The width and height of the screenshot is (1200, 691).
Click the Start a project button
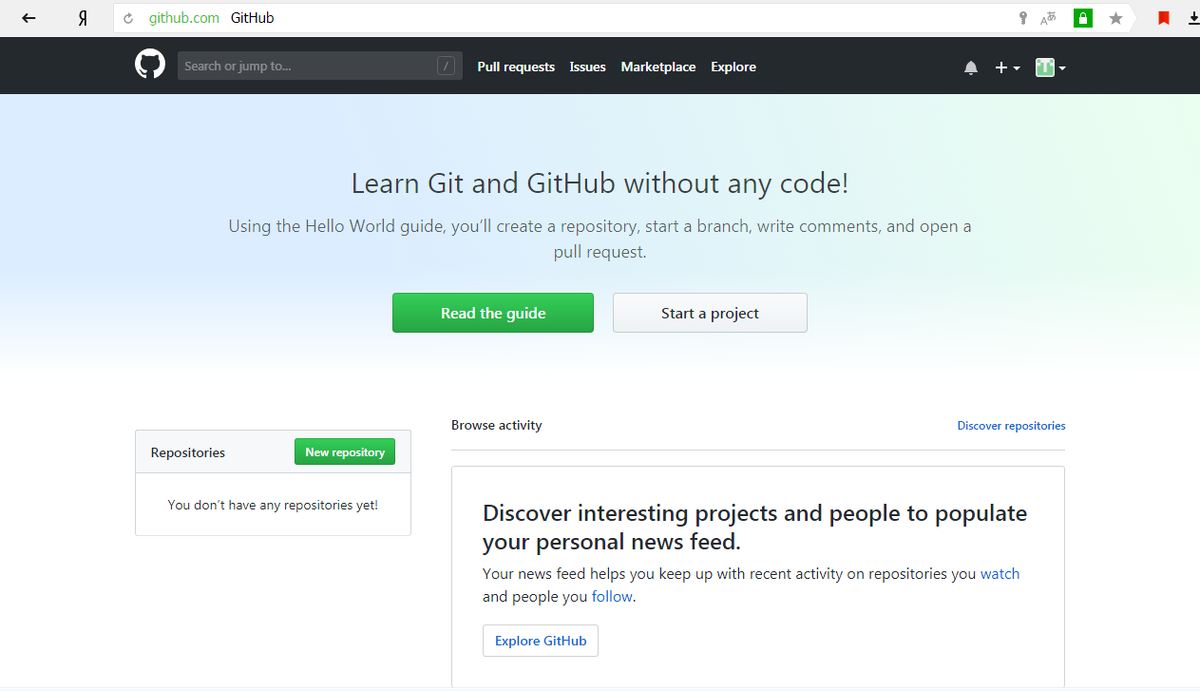tap(710, 313)
